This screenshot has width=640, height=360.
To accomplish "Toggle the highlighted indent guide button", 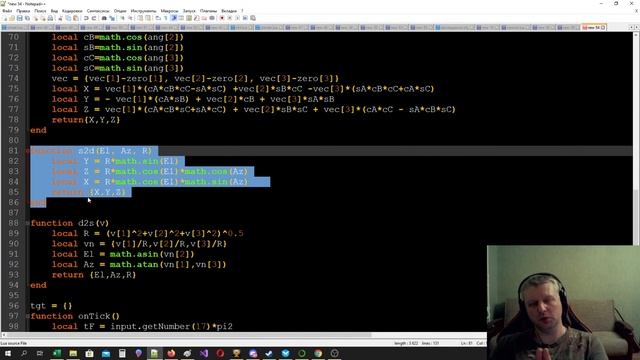I will coord(173,18).
